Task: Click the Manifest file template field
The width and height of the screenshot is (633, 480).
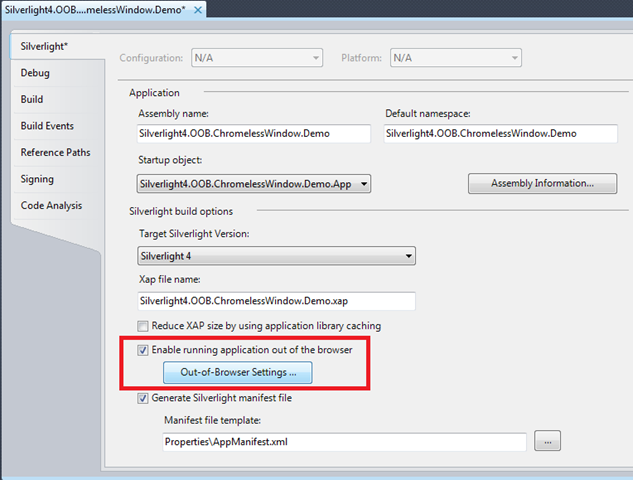Action: pos(345,442)
